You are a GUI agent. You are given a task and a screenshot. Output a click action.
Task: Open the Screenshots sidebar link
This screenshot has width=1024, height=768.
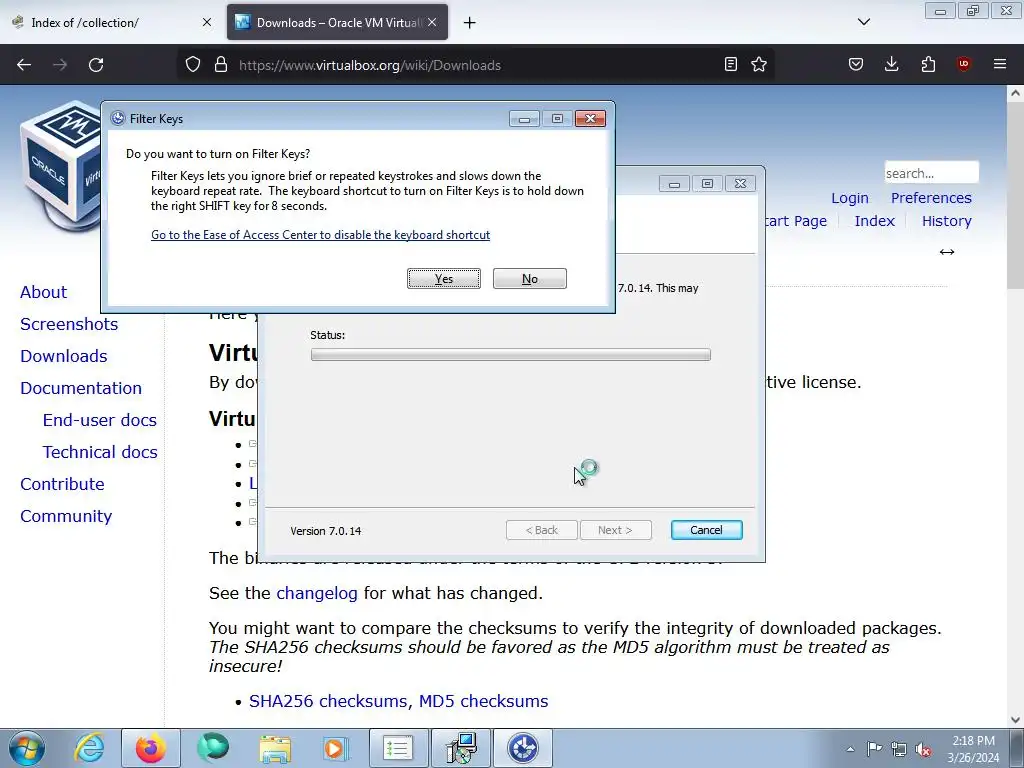(x=69, y=324)
